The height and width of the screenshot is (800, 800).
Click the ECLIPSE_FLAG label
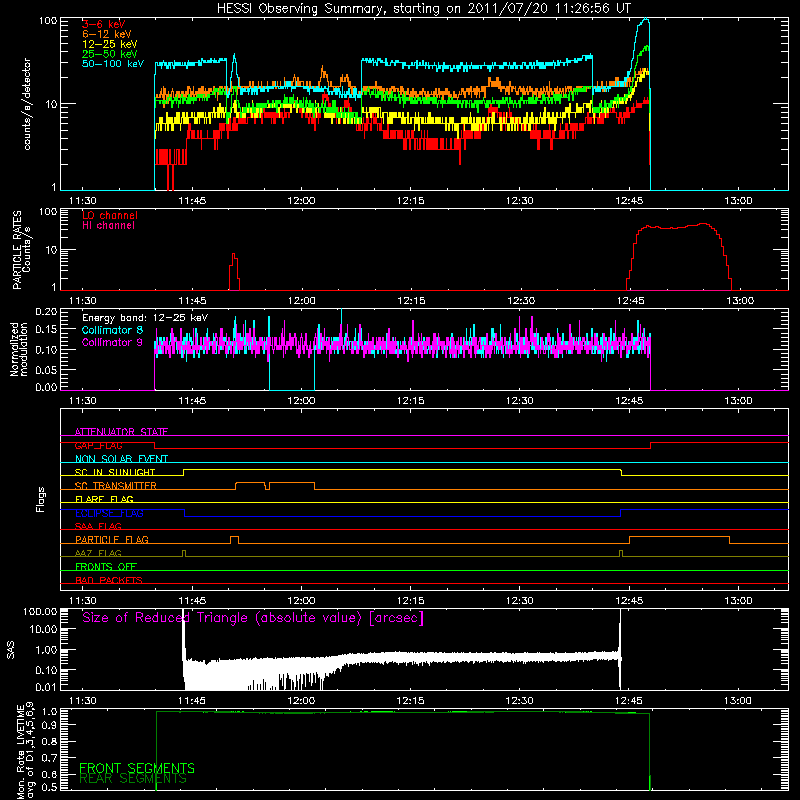[109, 513]
